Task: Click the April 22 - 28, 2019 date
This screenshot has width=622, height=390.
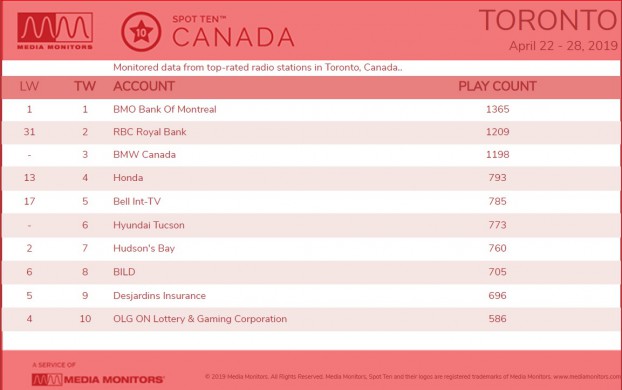Action: pyautogui.click(x=564, y=46)
